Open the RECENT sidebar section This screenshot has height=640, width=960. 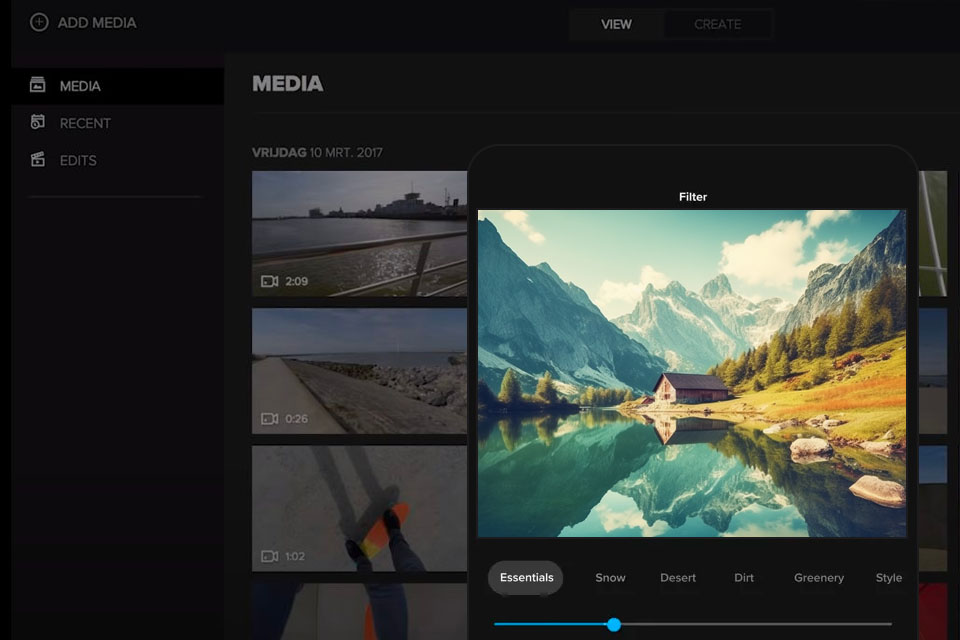point(118,123)
